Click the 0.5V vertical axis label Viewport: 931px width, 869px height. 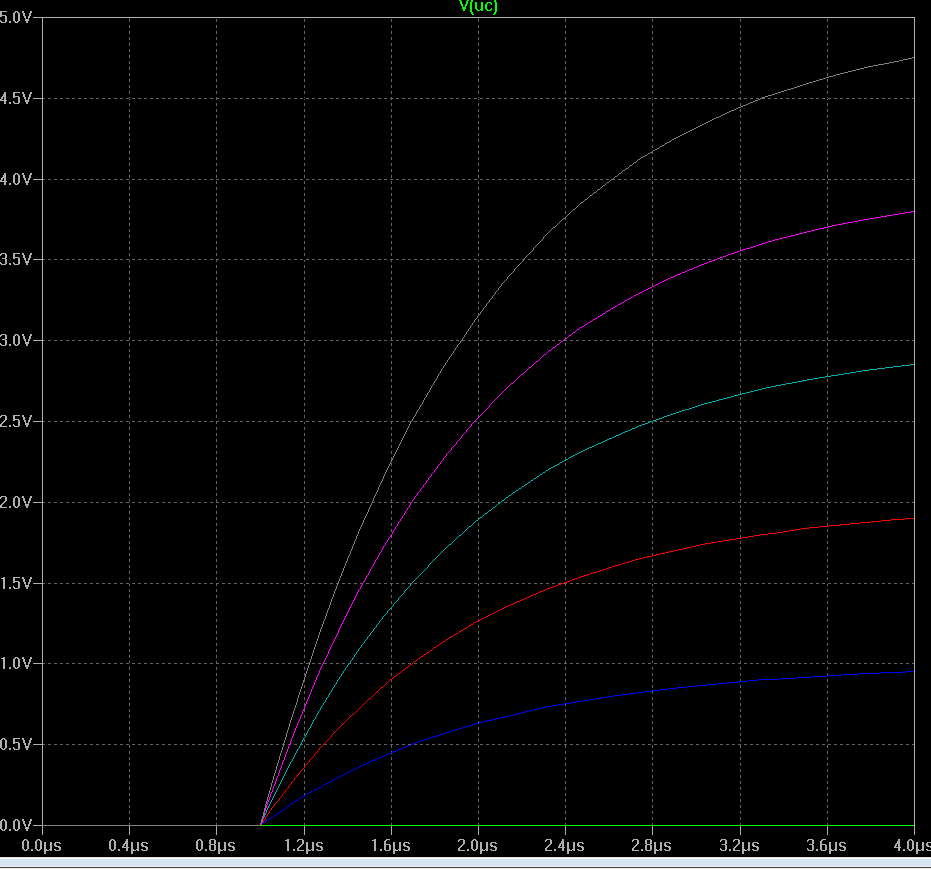[x=15, y=744]
